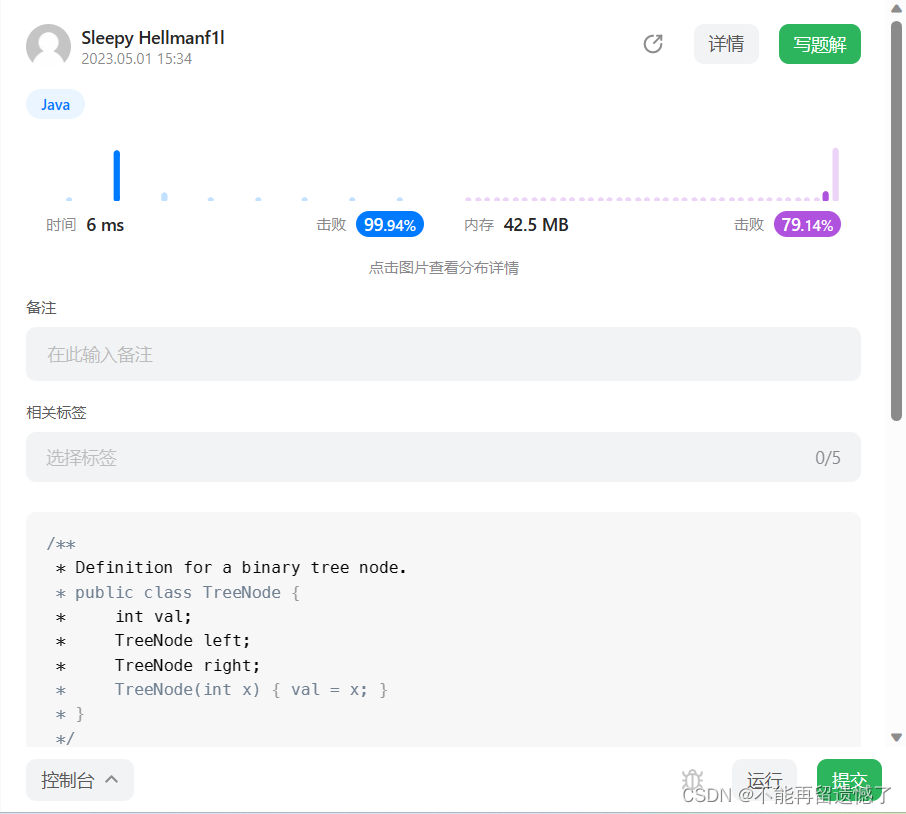Focus the 在此输入备注 notes field
906x814 pixels.
coord(443,354)
